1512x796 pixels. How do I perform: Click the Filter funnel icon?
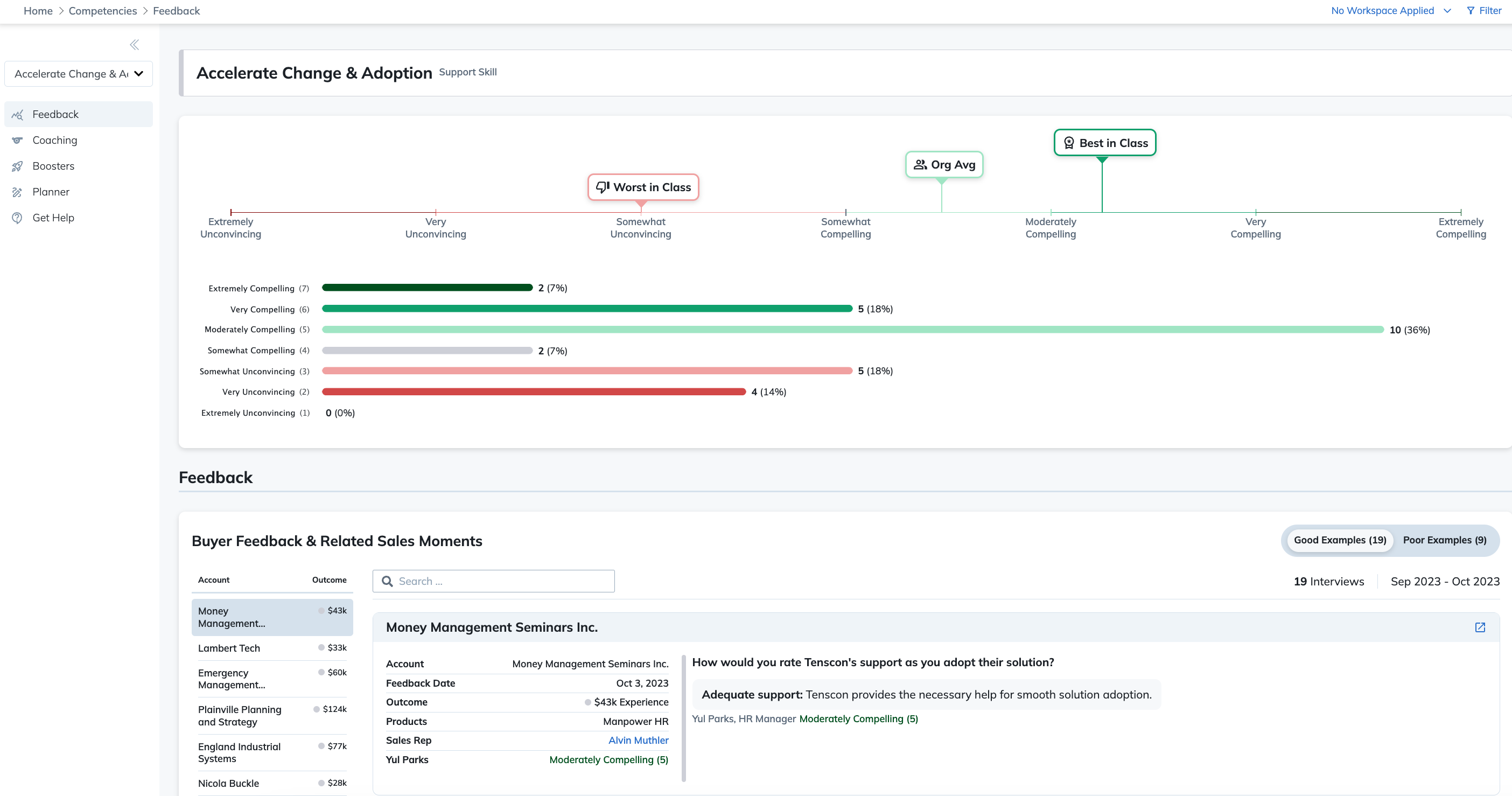1471,11
